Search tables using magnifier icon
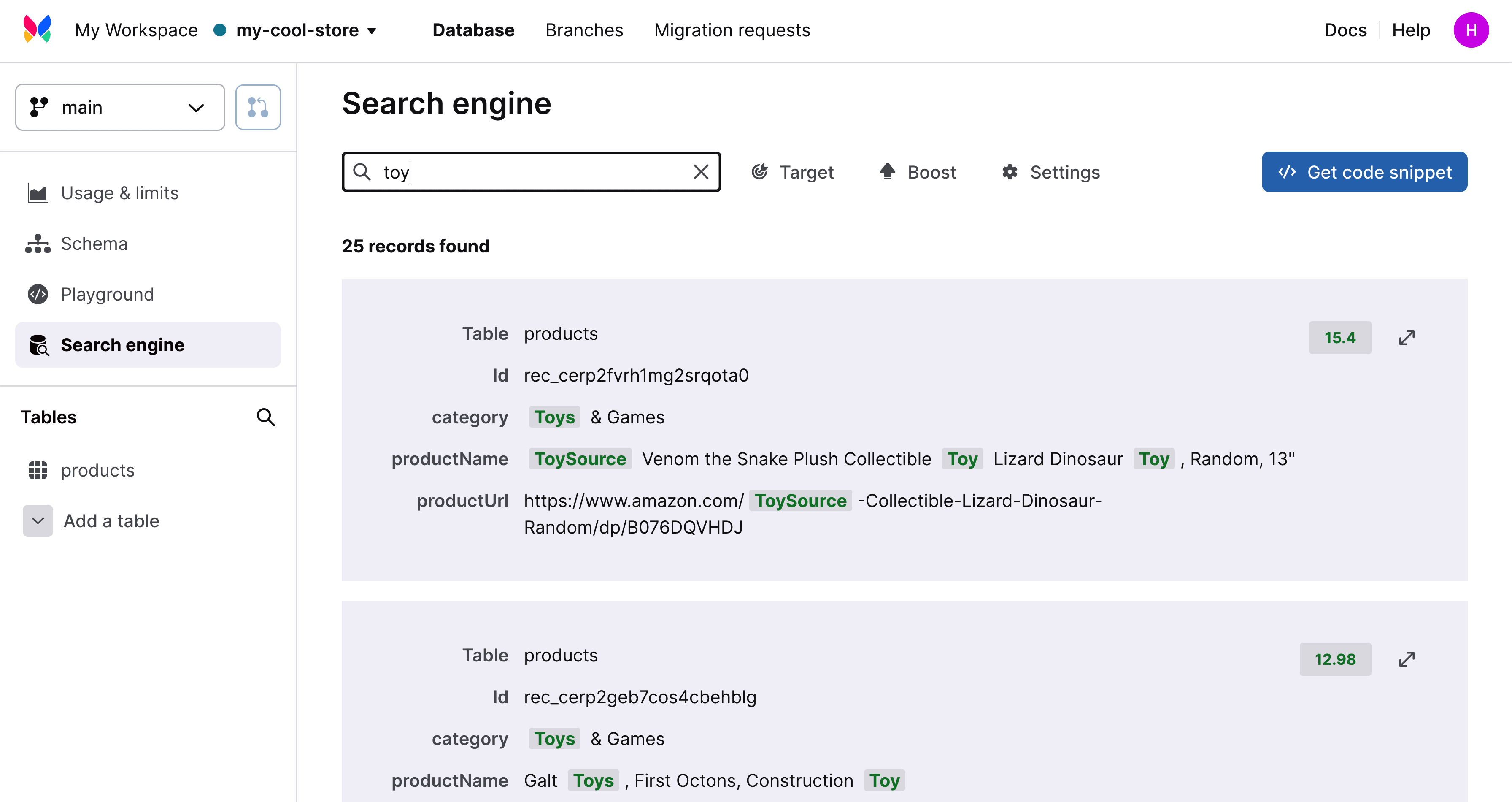Image resolution: width=1512 pixels, height=802 pixels. tap(266, 417)
